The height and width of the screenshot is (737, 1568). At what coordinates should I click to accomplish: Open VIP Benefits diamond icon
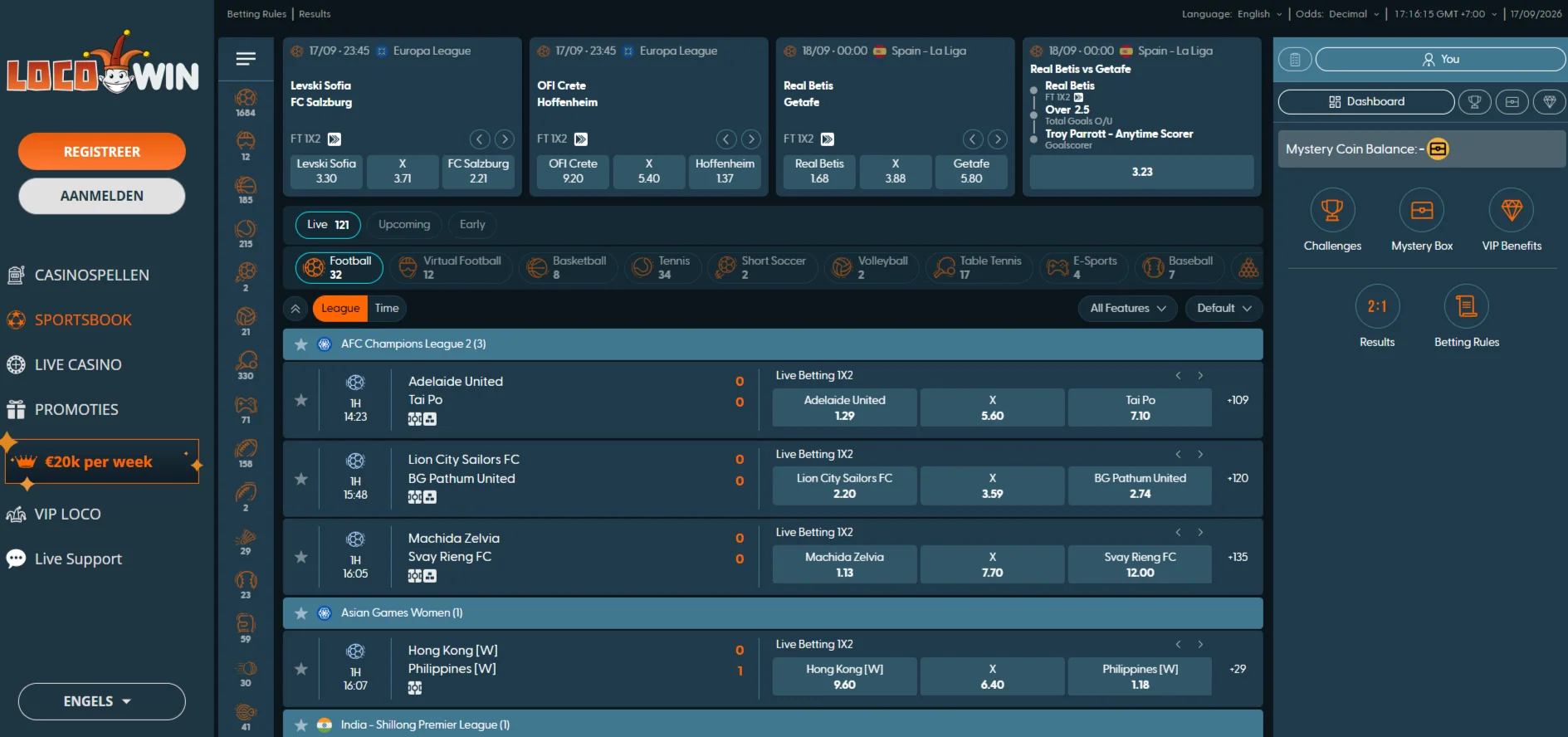[x=1512, y=210]
